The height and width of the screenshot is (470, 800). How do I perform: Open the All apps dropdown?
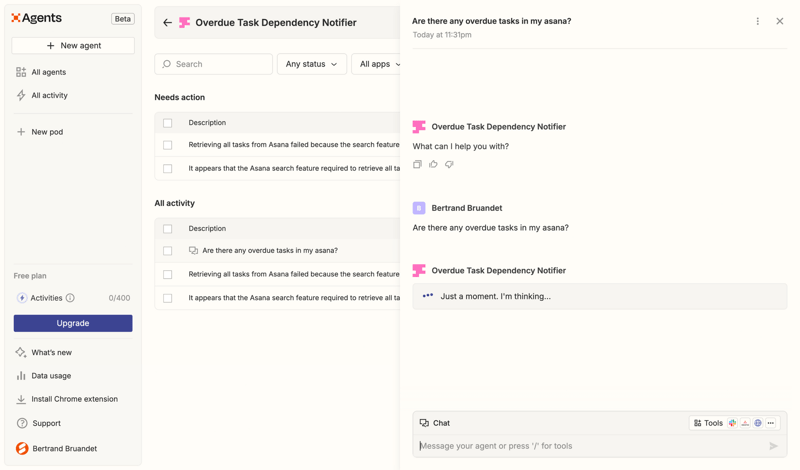point(377,64)
